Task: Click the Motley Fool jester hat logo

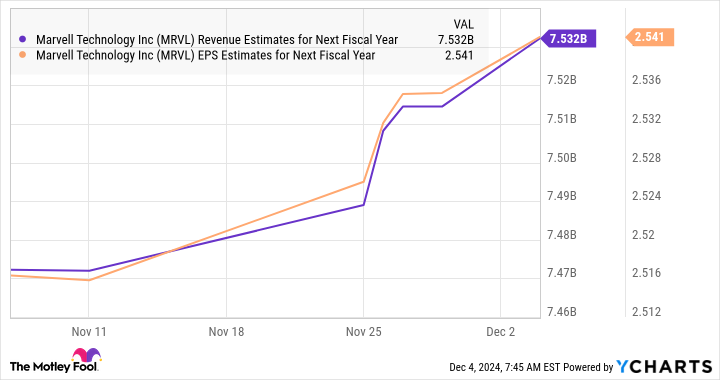Action: point(86,355)
